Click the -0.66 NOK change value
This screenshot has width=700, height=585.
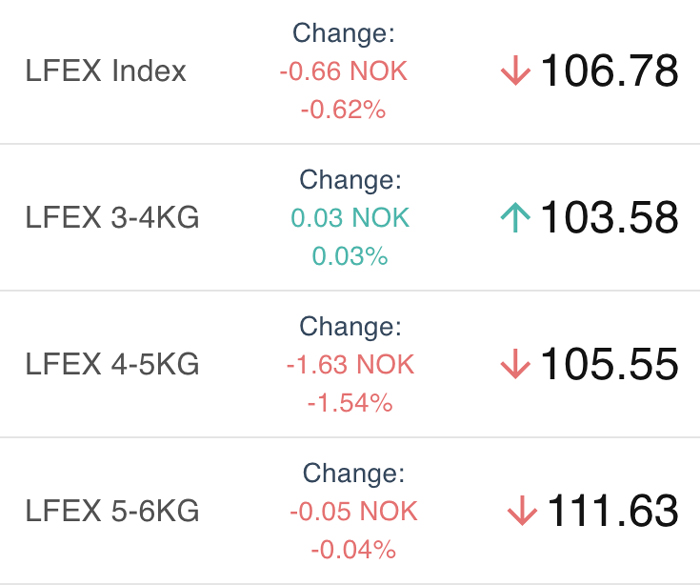click(343, 71)
